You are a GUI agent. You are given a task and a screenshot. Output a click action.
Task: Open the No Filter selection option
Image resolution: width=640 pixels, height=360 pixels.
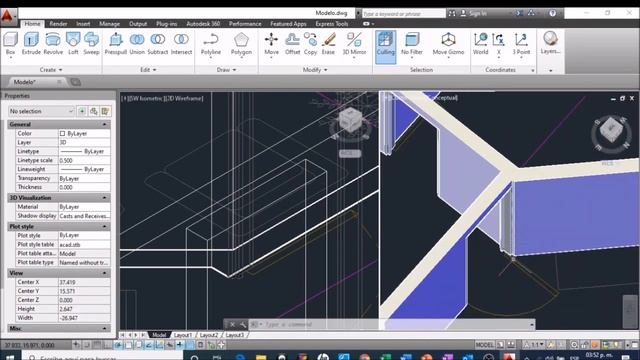pyautogui.click(x=412, y=44)
